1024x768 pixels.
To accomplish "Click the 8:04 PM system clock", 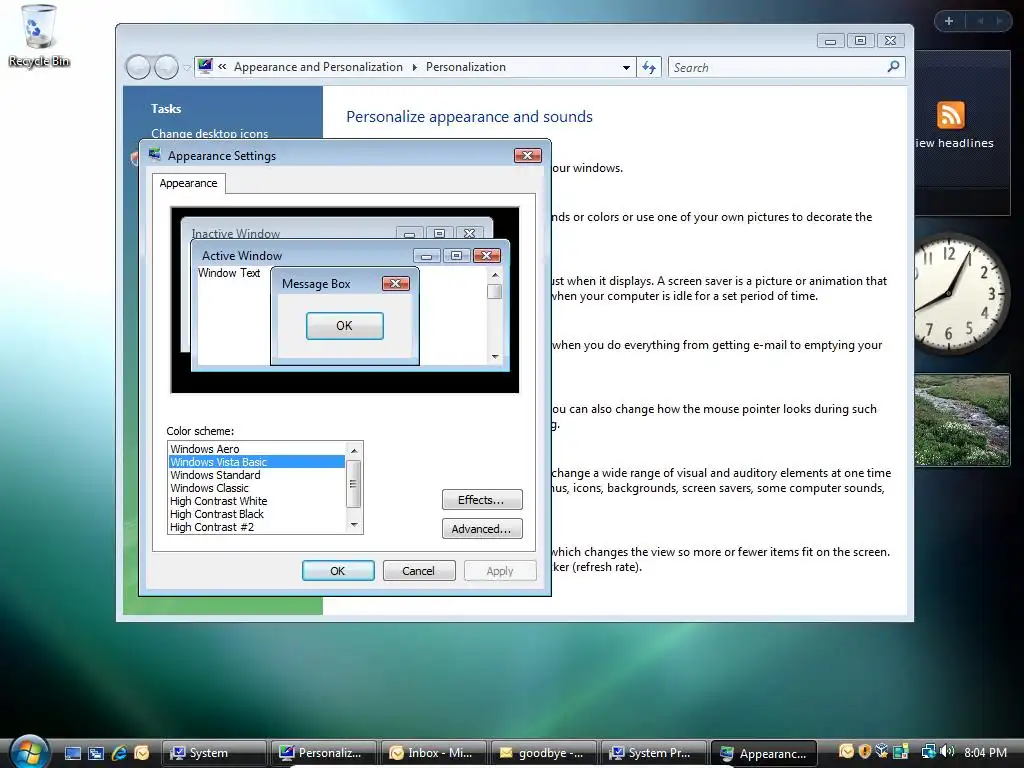I will [985, 752].
